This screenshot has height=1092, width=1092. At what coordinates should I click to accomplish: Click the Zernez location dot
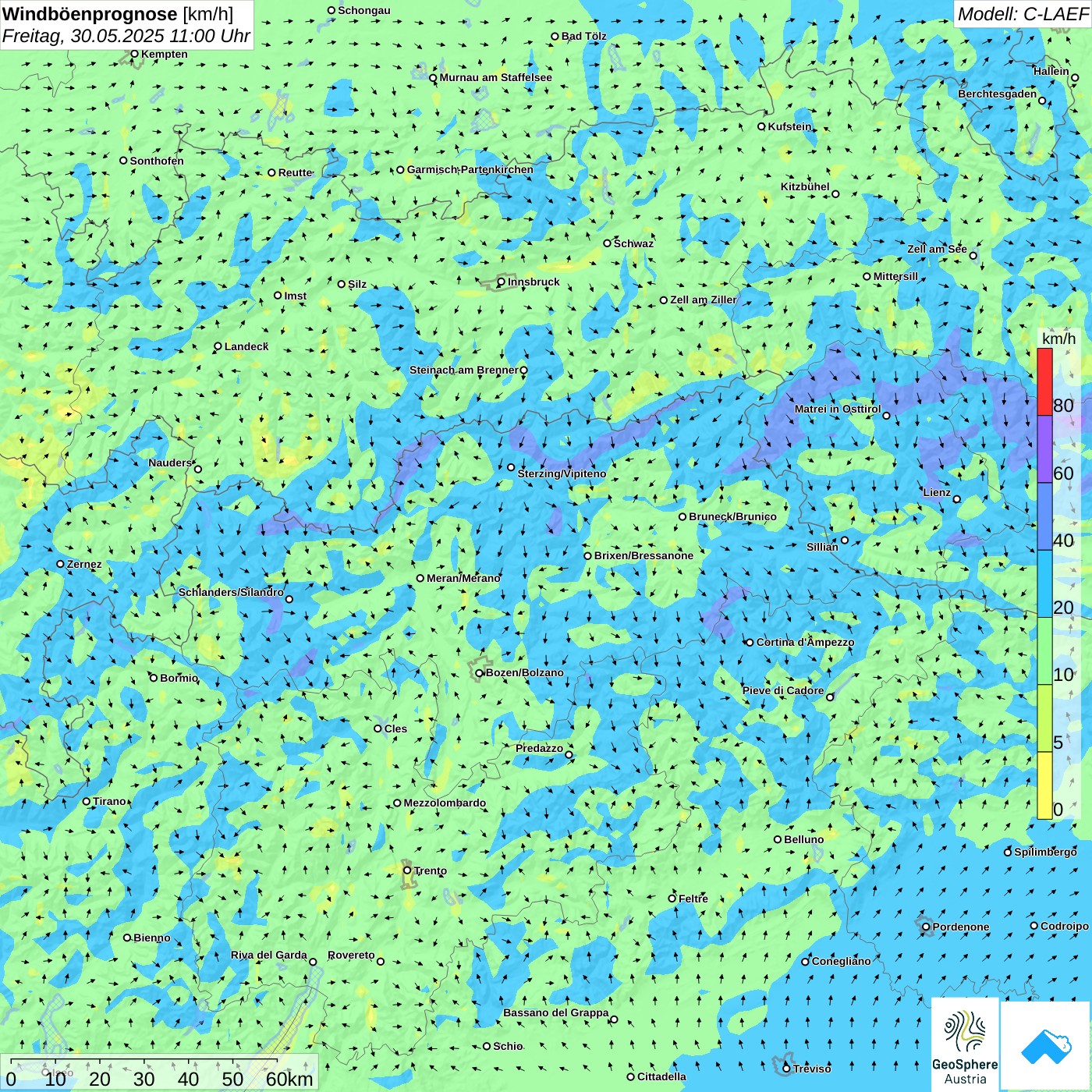pyautogui.click(x=61, y=564)
